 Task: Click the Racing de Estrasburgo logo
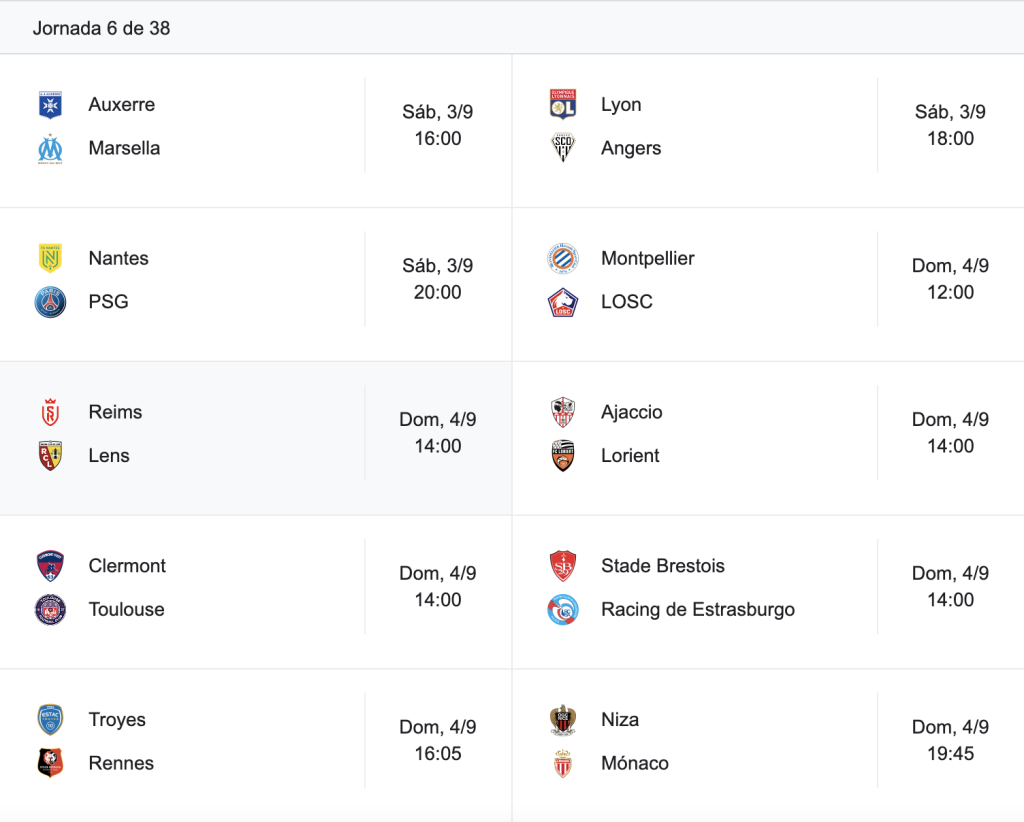tap(563, 609)
